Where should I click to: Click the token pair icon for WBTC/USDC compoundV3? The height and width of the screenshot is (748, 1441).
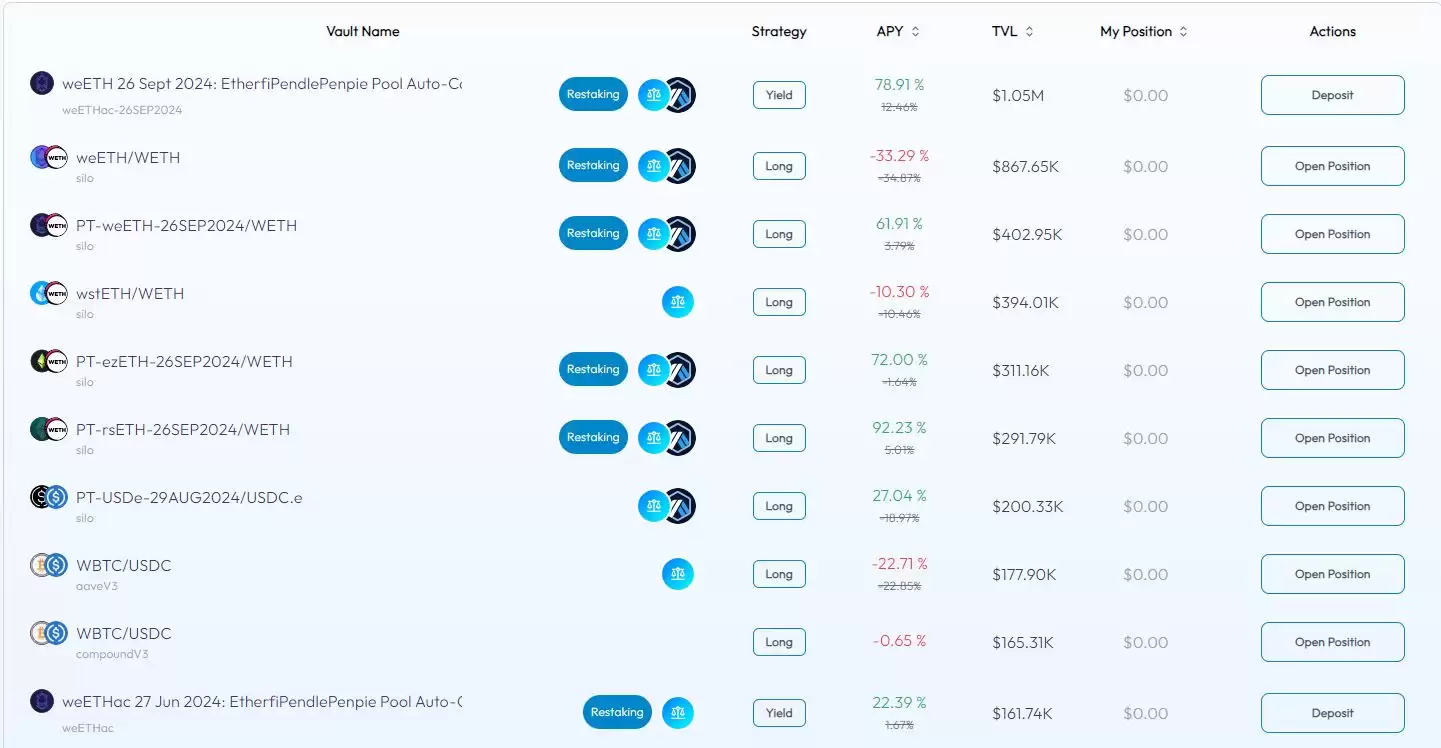tap(48, 633)
